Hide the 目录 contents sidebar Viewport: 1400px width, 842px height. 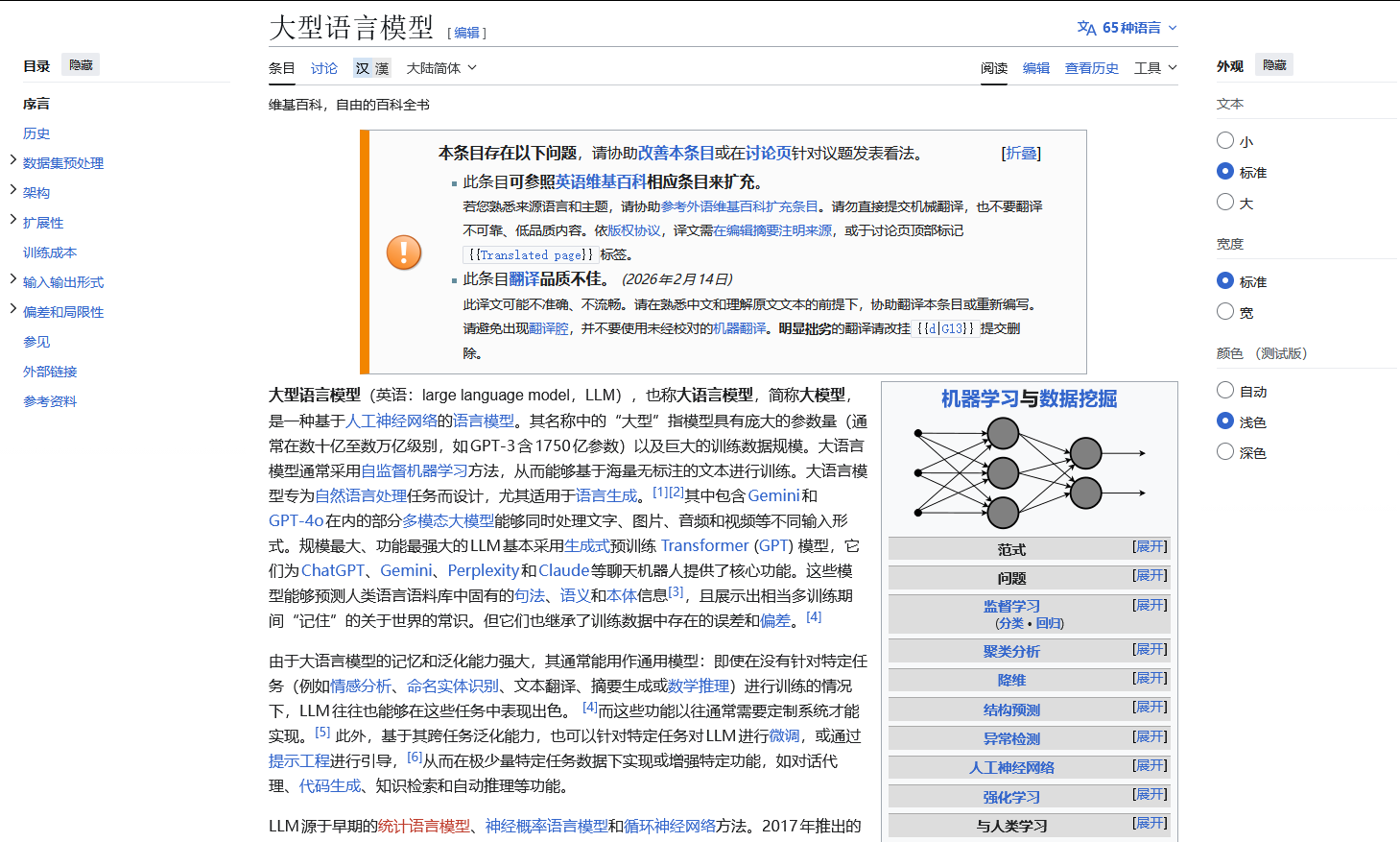pyautogui.click(x=81, y=65)
